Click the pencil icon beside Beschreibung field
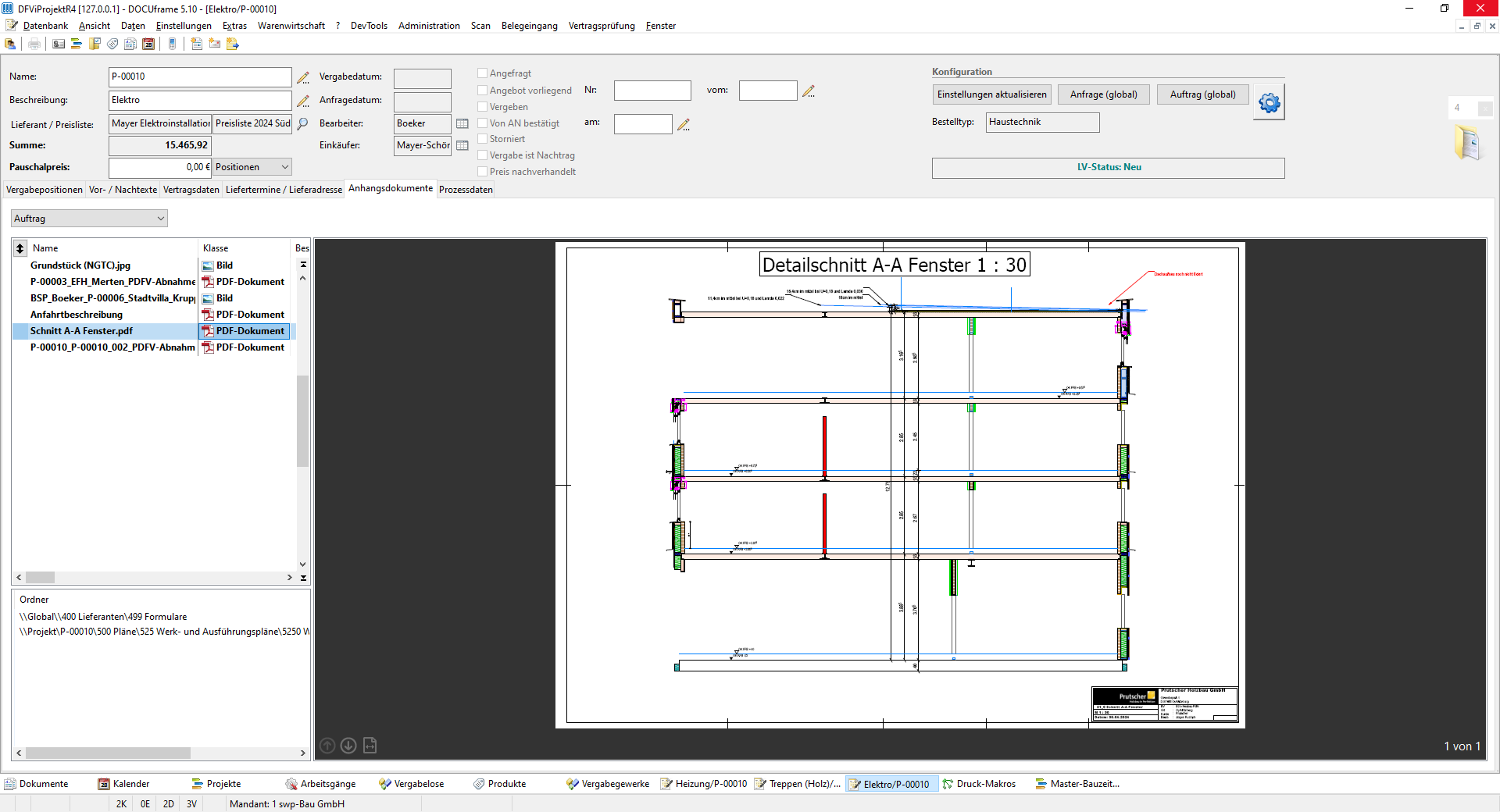Image resolution: width=1500 pixels, height=812 pixels. pos(303,101)
